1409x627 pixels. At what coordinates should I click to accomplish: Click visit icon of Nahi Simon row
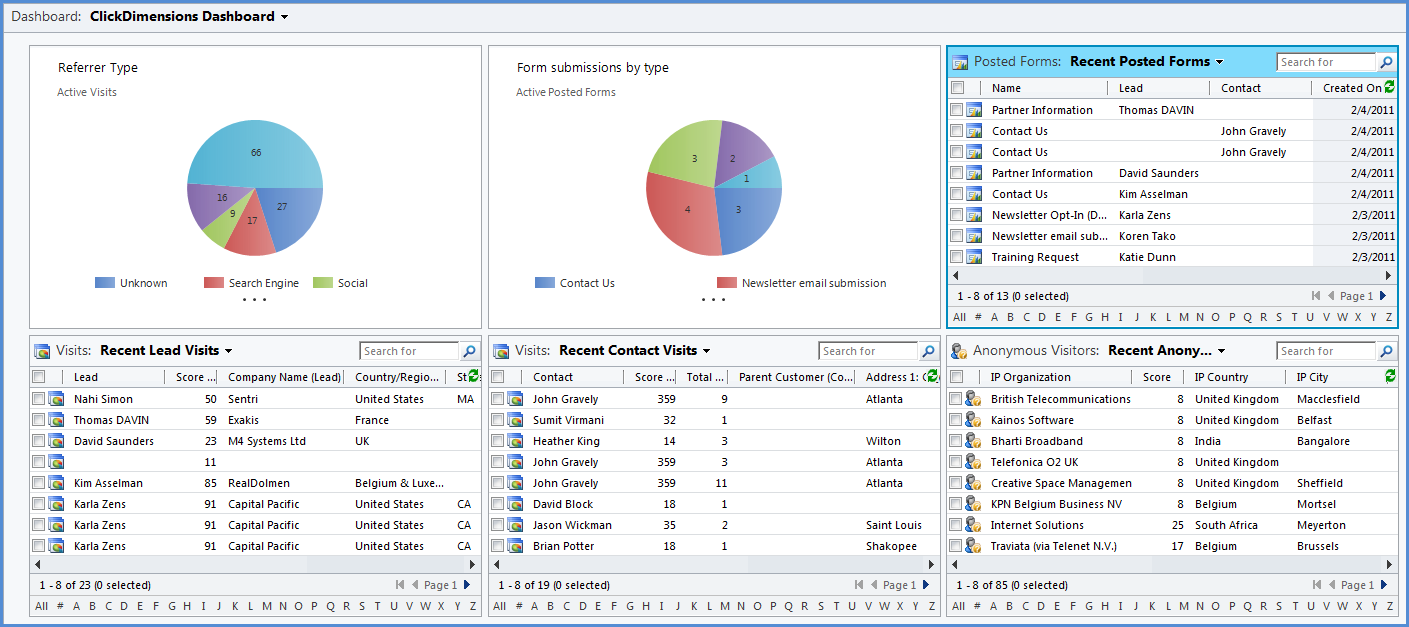[x=56, y=399]
